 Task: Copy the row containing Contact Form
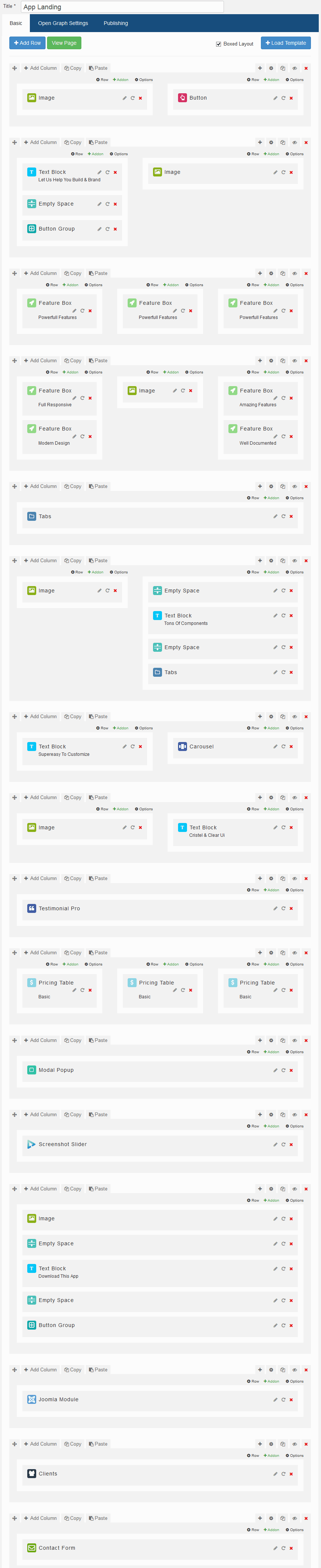tap(73, 1519)
